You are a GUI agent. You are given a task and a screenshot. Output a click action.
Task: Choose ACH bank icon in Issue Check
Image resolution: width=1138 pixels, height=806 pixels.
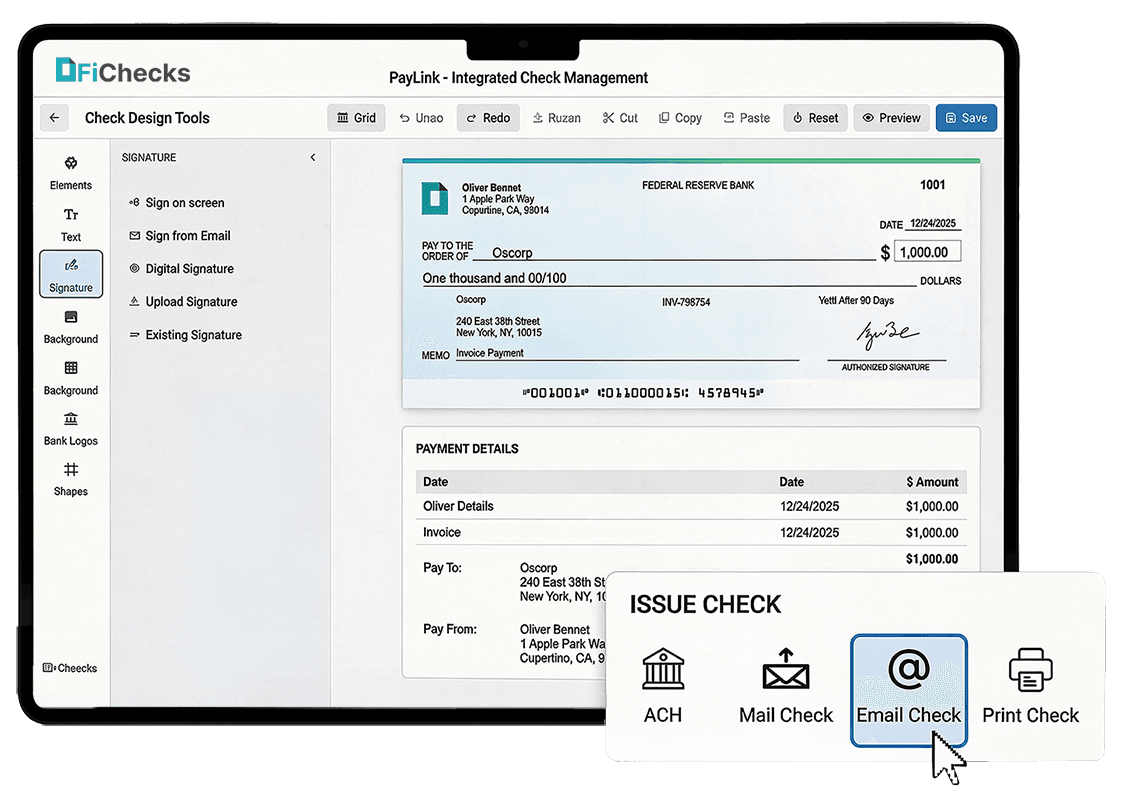pyautogui.click(x=663, y=668)
